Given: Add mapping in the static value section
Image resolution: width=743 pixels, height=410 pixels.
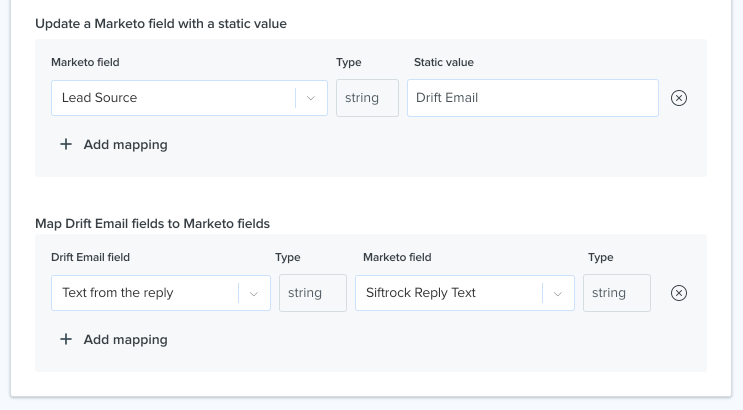Looking at the screenshot, I should [114, 145].
